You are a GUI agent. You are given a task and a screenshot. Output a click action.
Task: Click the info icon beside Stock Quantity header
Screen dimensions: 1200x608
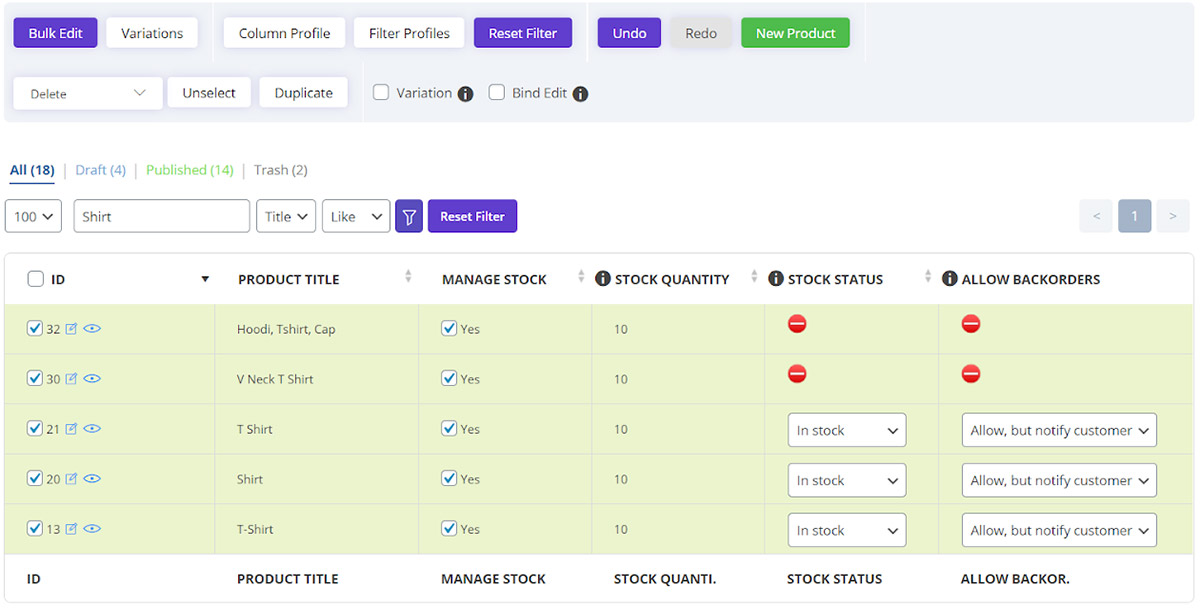click(x=603, y=278)
